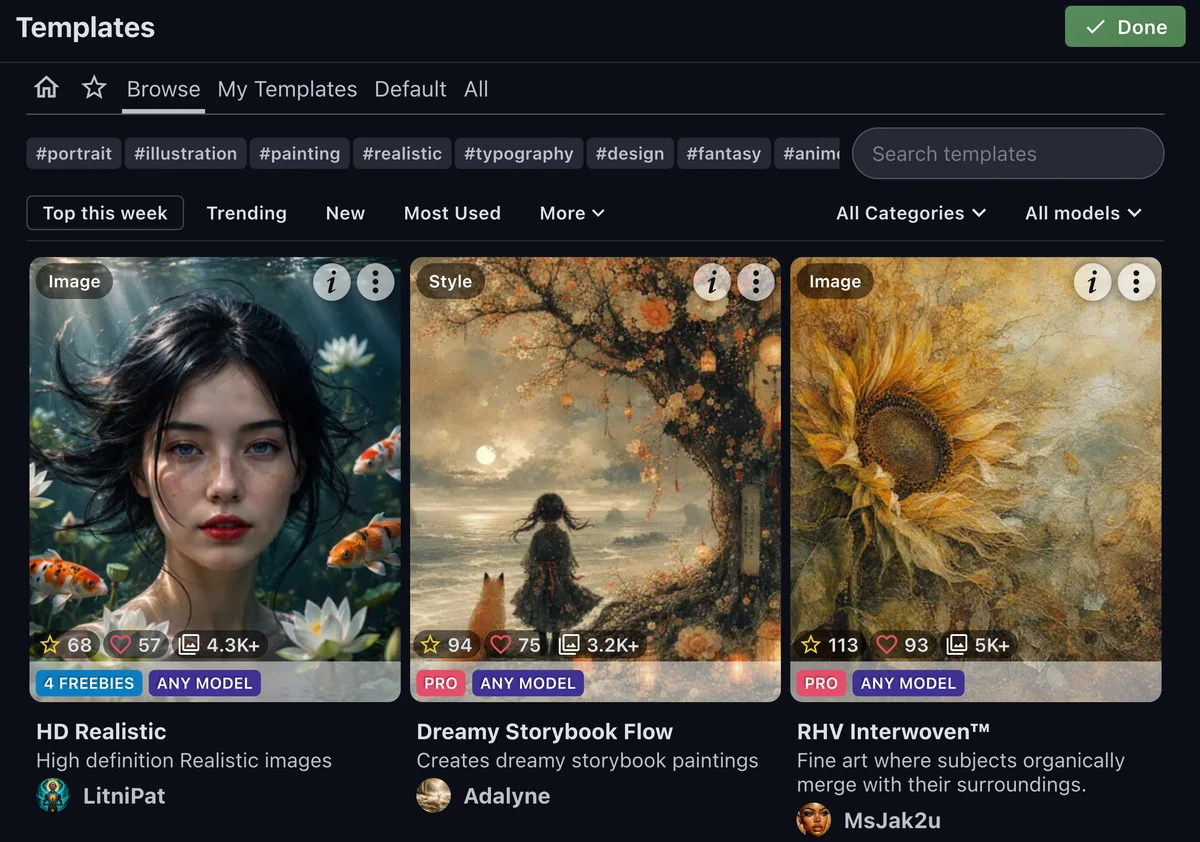Favorite HD Realistic via star count 68

[x=66, y=645]
